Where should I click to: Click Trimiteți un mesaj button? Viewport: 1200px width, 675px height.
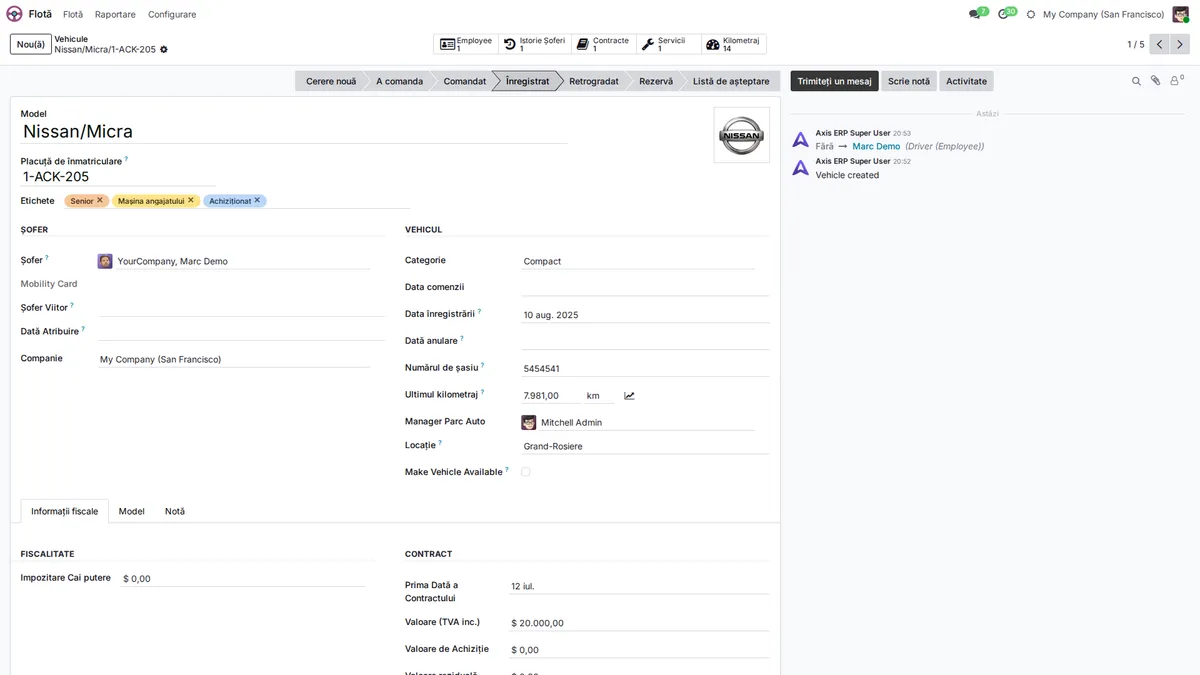(835, 81)
